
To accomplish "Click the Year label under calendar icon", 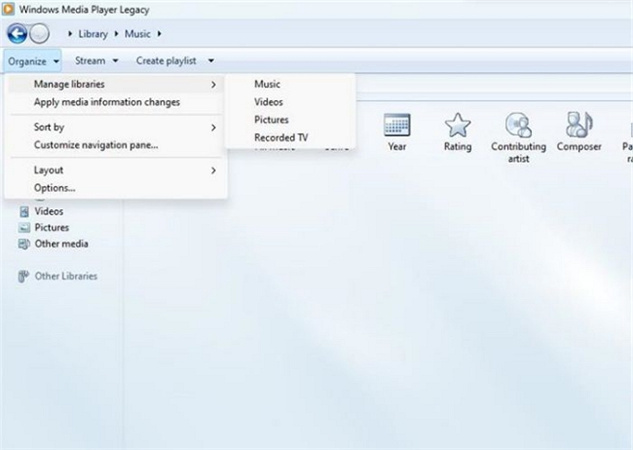I will (x=397, y=147).
